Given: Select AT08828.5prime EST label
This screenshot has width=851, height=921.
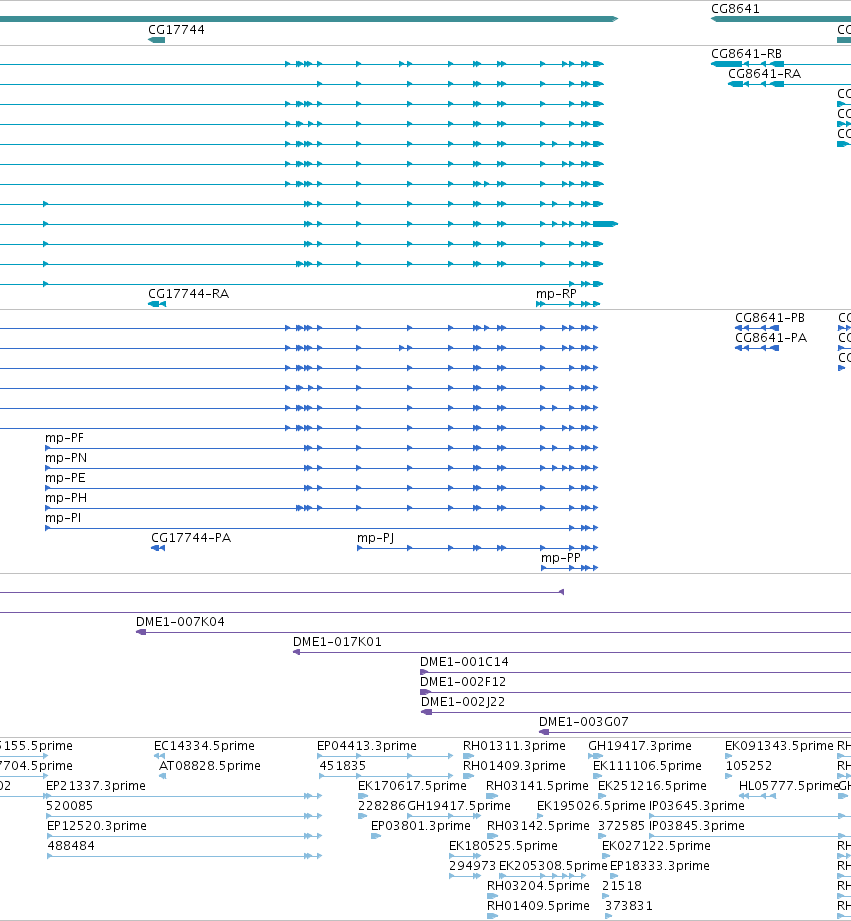Looking at the screenshot, I should click(x=210, y=765).
